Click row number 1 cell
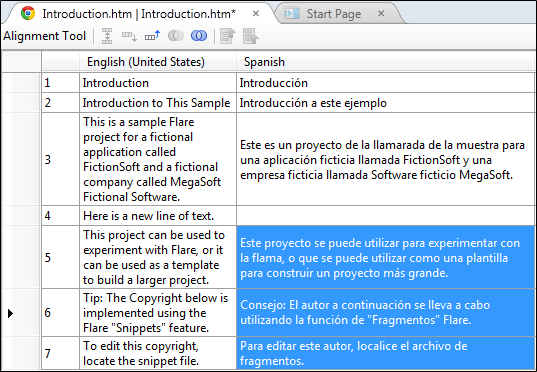 (x=61, y=83)
